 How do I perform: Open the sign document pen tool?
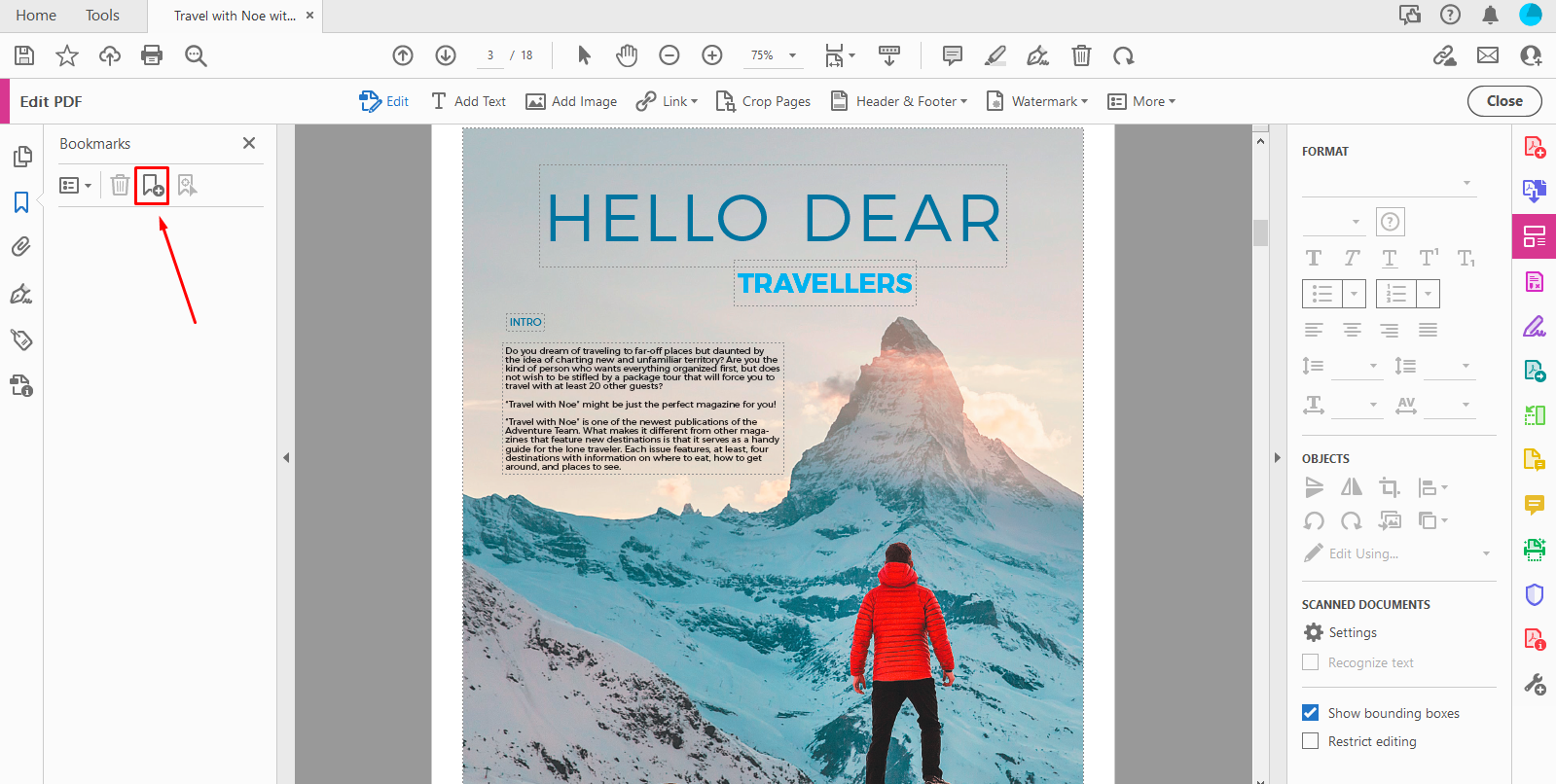pos(1038,55)
